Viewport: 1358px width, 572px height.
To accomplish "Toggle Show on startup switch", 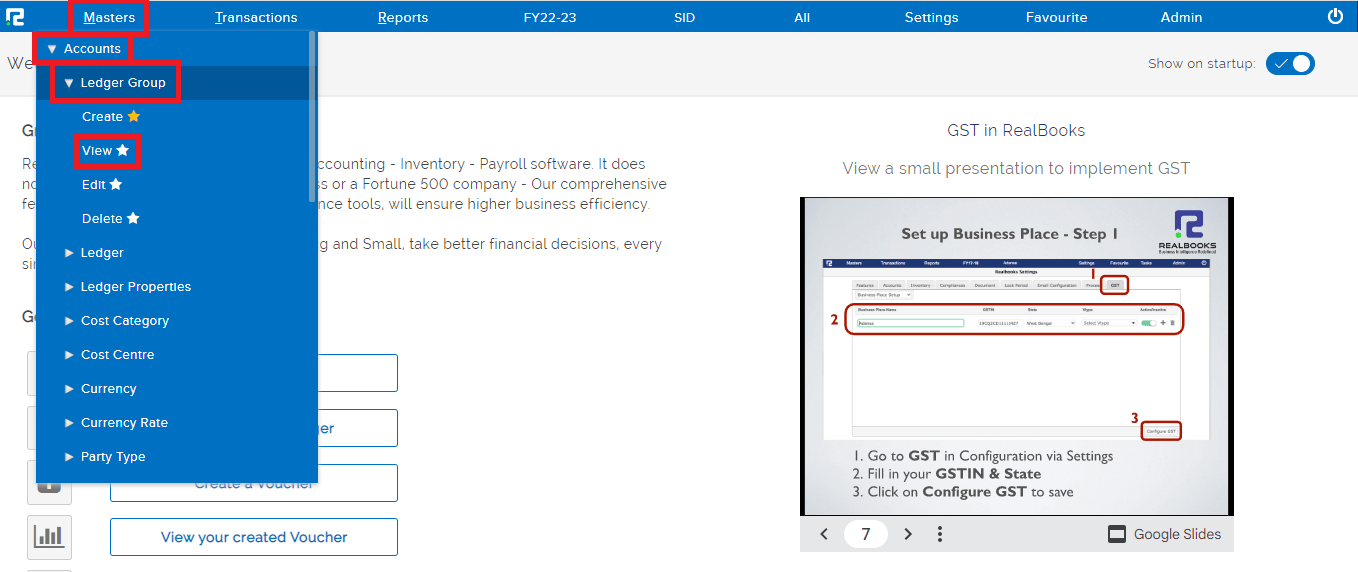I will tap(1290, 64).
